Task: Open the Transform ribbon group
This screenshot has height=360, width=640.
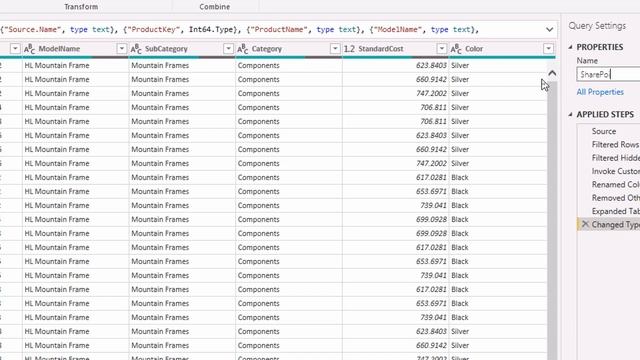Action: (x=81, y=7)
